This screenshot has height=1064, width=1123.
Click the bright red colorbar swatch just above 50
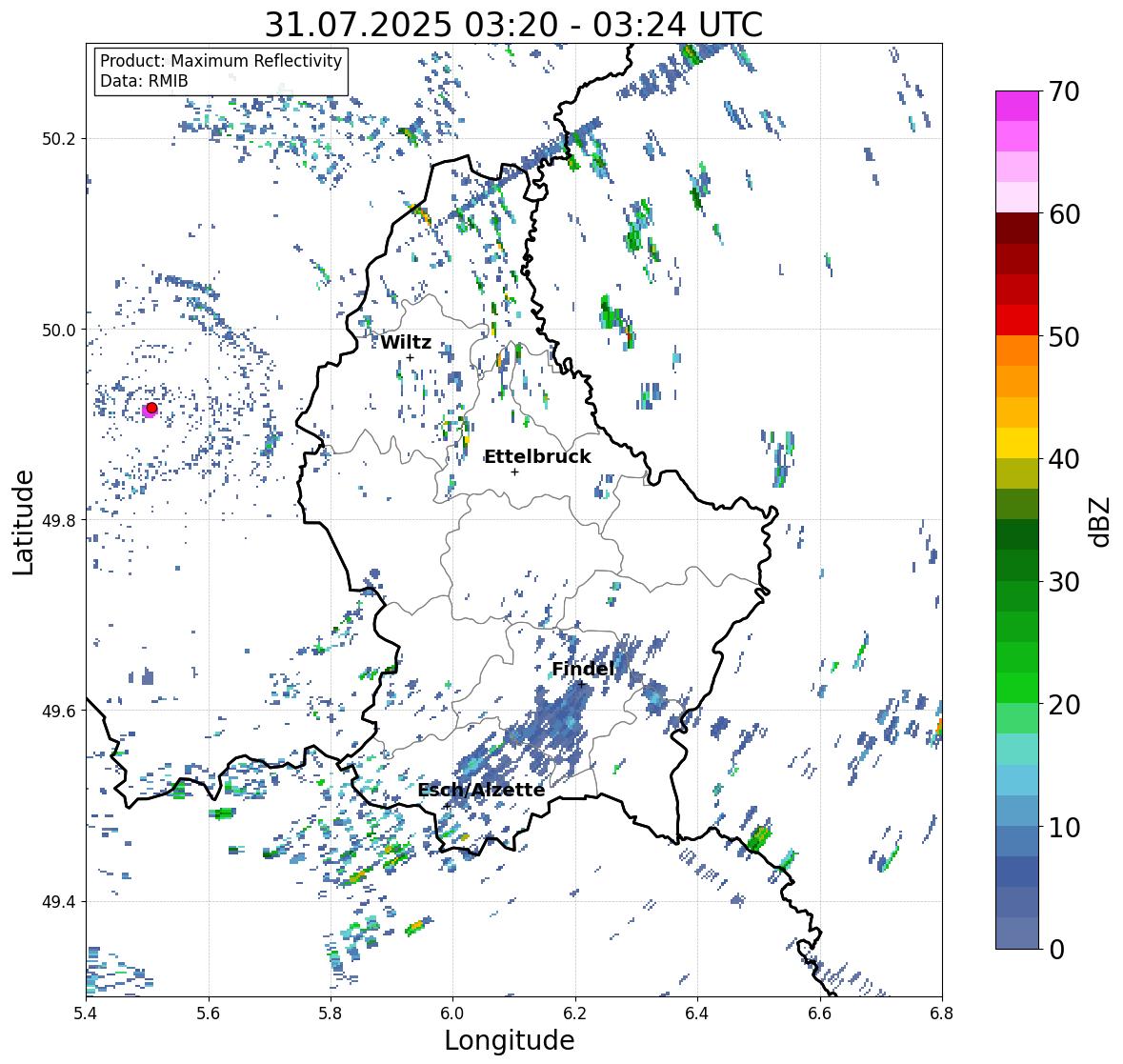click(1017, 320)
